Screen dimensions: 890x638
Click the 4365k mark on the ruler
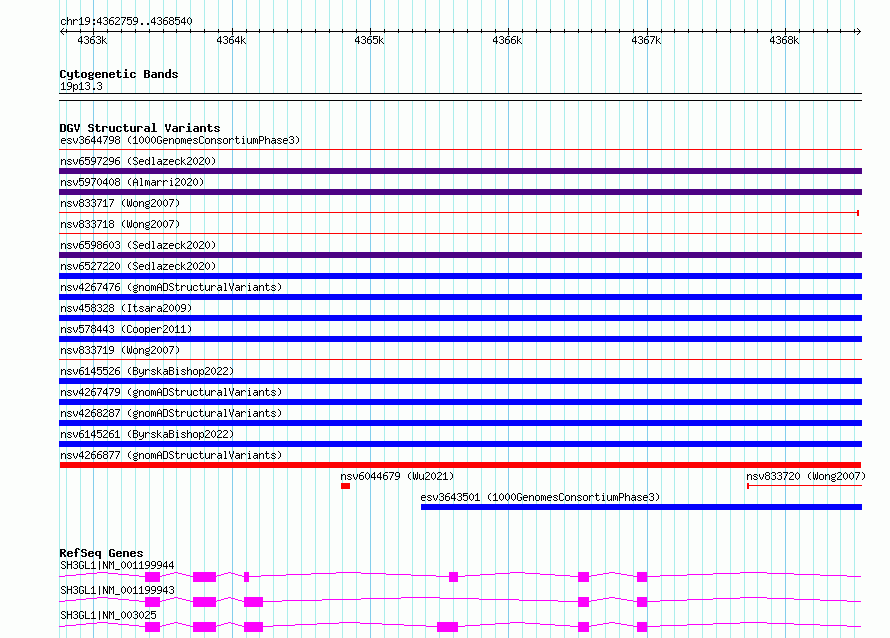coord(369,40)
